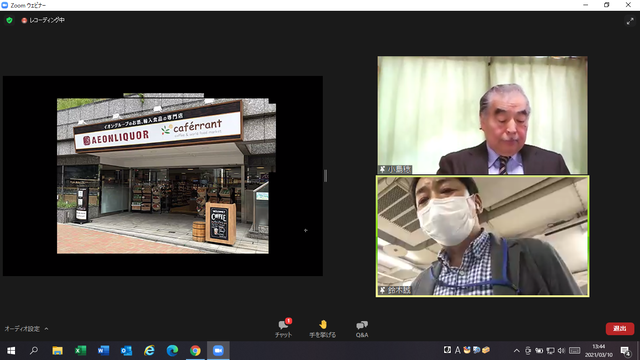Open Microsoft Edge from the taskbar
Image resolution: width=640 pixels, height=360 pixels.
tap(172, 351)
